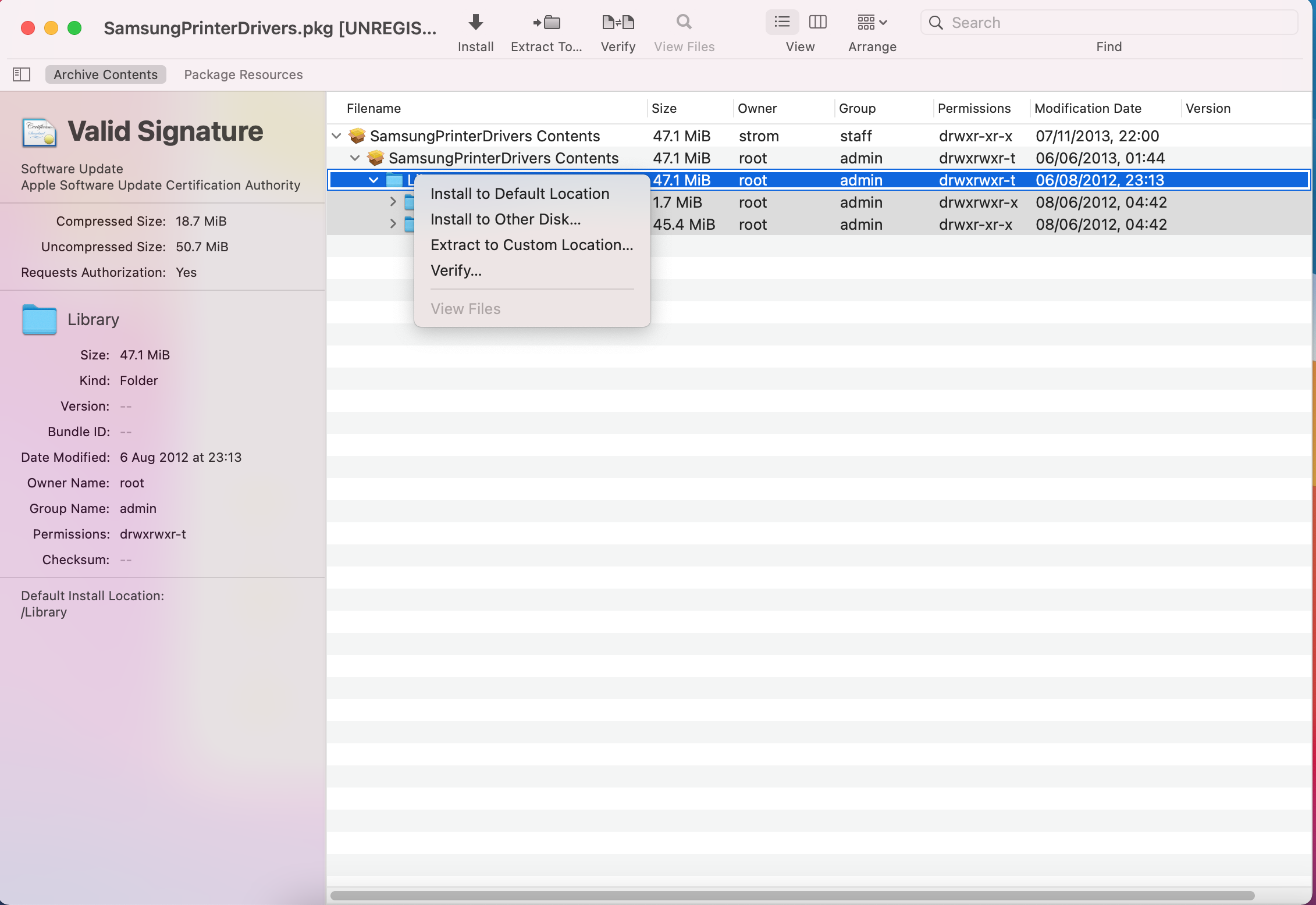Click into the Search field

click(1109, 23)
